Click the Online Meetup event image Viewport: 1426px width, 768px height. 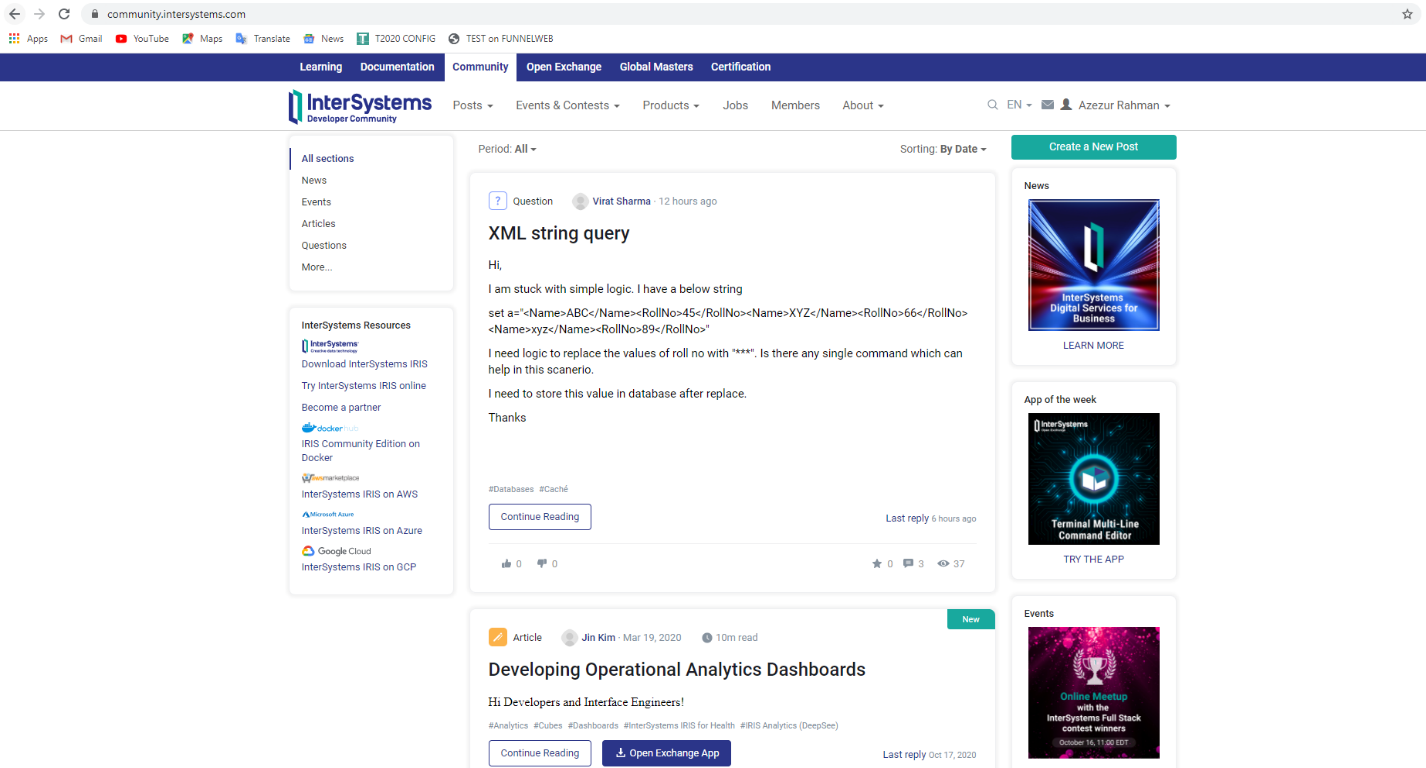(1093, 693)
